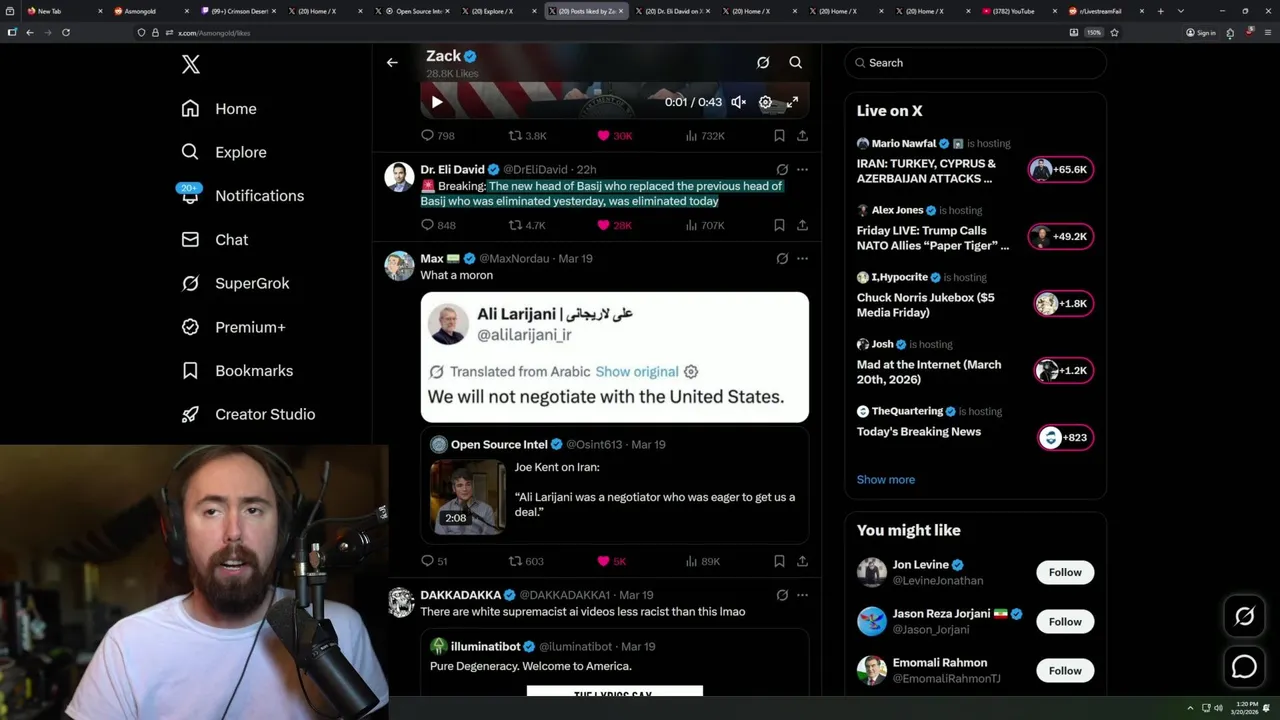
Task: Open Premium+ in sidebar
Action: pyautogui.click(x=233, y=327)
